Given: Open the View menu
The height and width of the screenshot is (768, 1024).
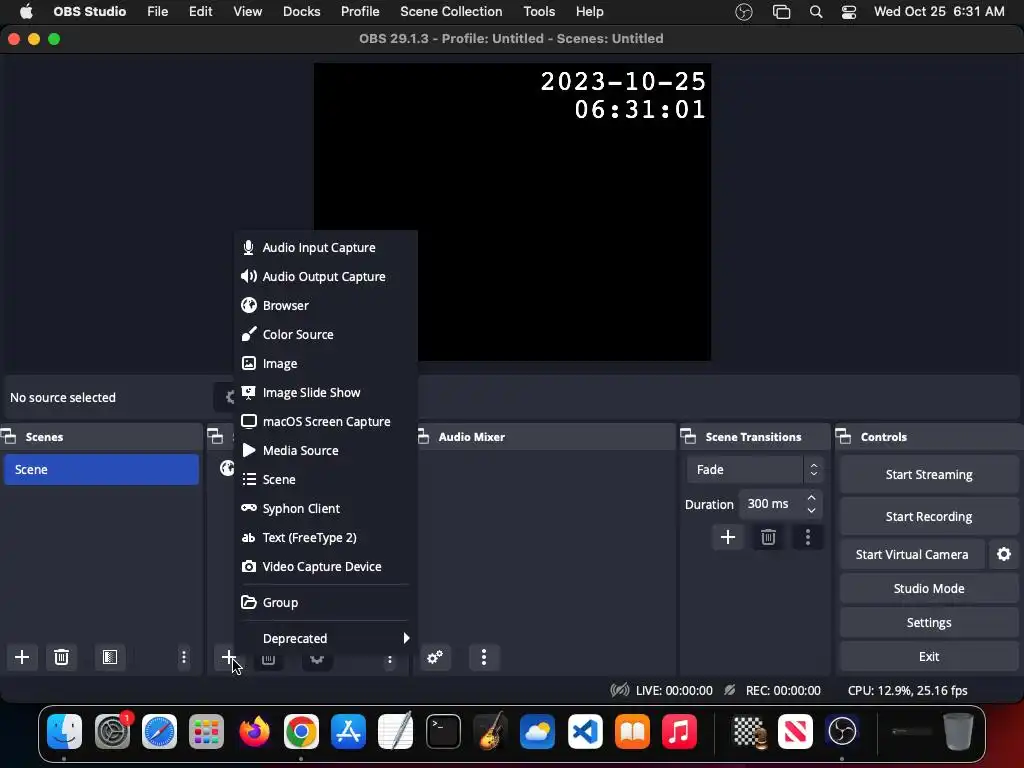Looking at the screenshot, I should pos(248,12).
